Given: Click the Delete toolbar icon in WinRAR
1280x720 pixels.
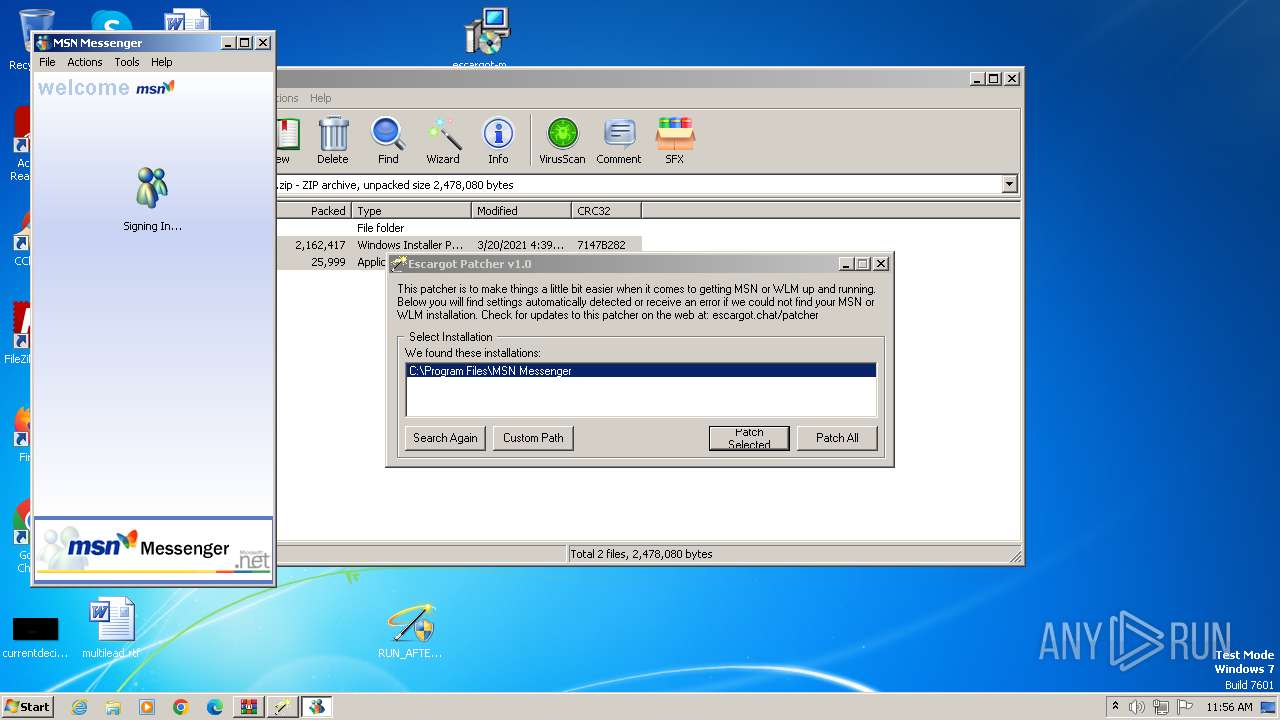Looking at the screenshot, I should 333,140.
